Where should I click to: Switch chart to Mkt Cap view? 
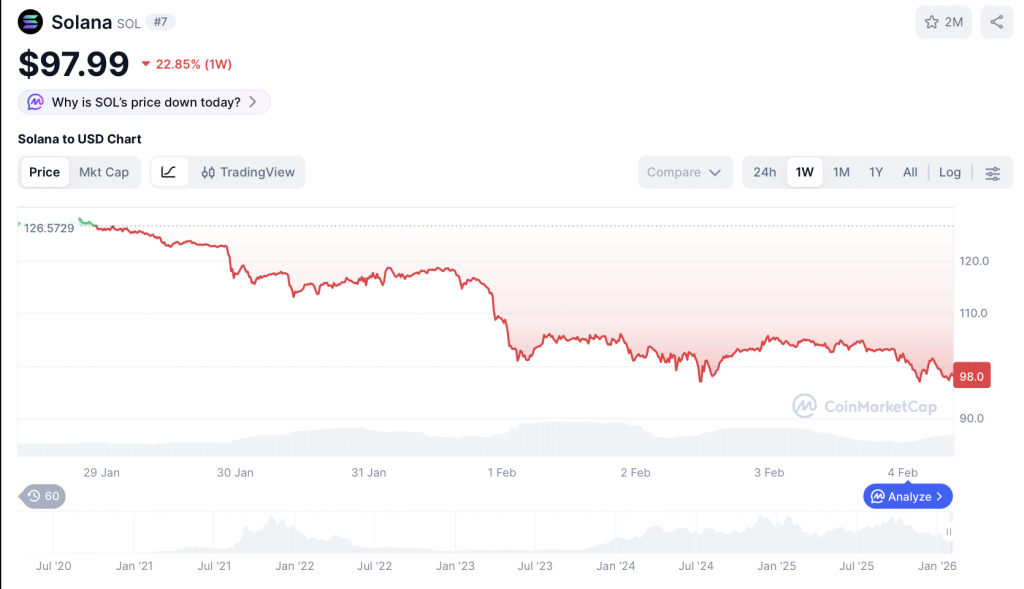(x=104, y=172)
